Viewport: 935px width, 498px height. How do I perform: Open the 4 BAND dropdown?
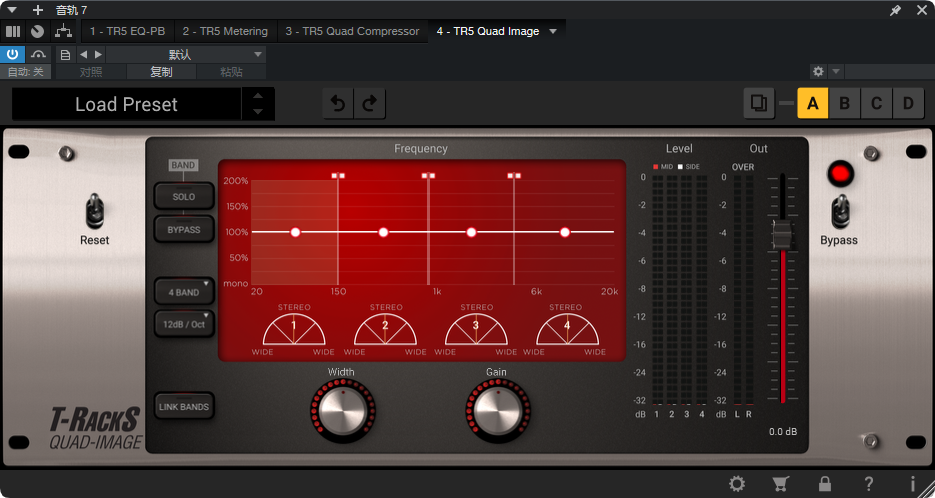click(x=184, y=292)
